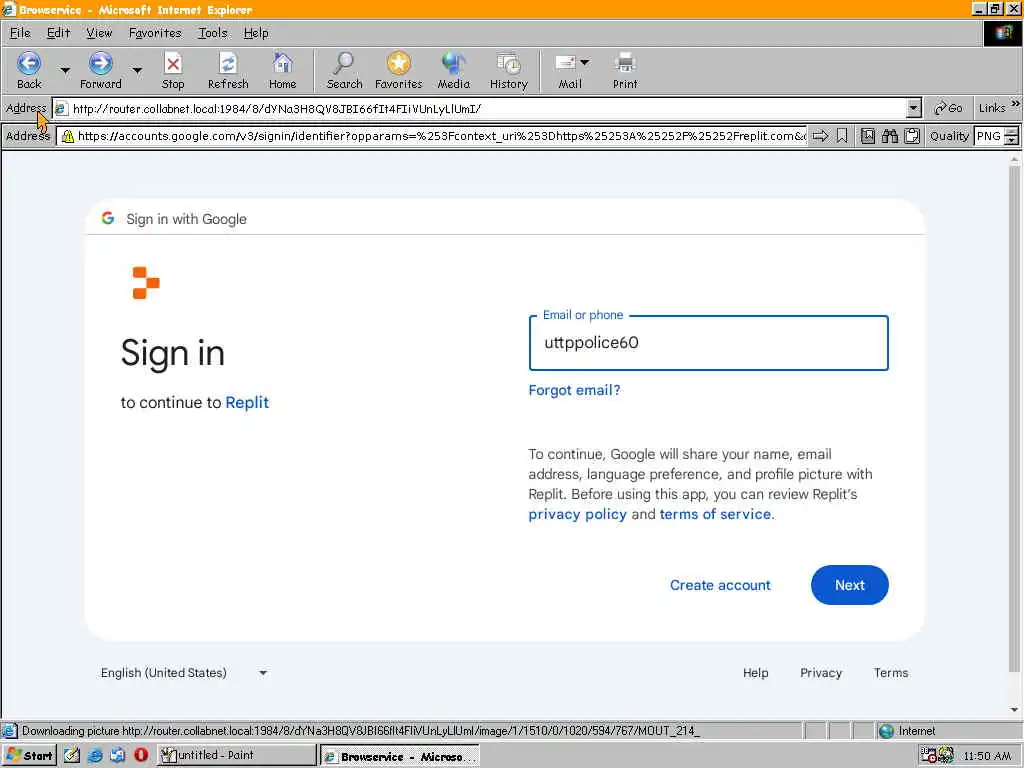1024x768 pixels.
Task: Expand the IE address bar dropdown
Action: tap(914, 108)
